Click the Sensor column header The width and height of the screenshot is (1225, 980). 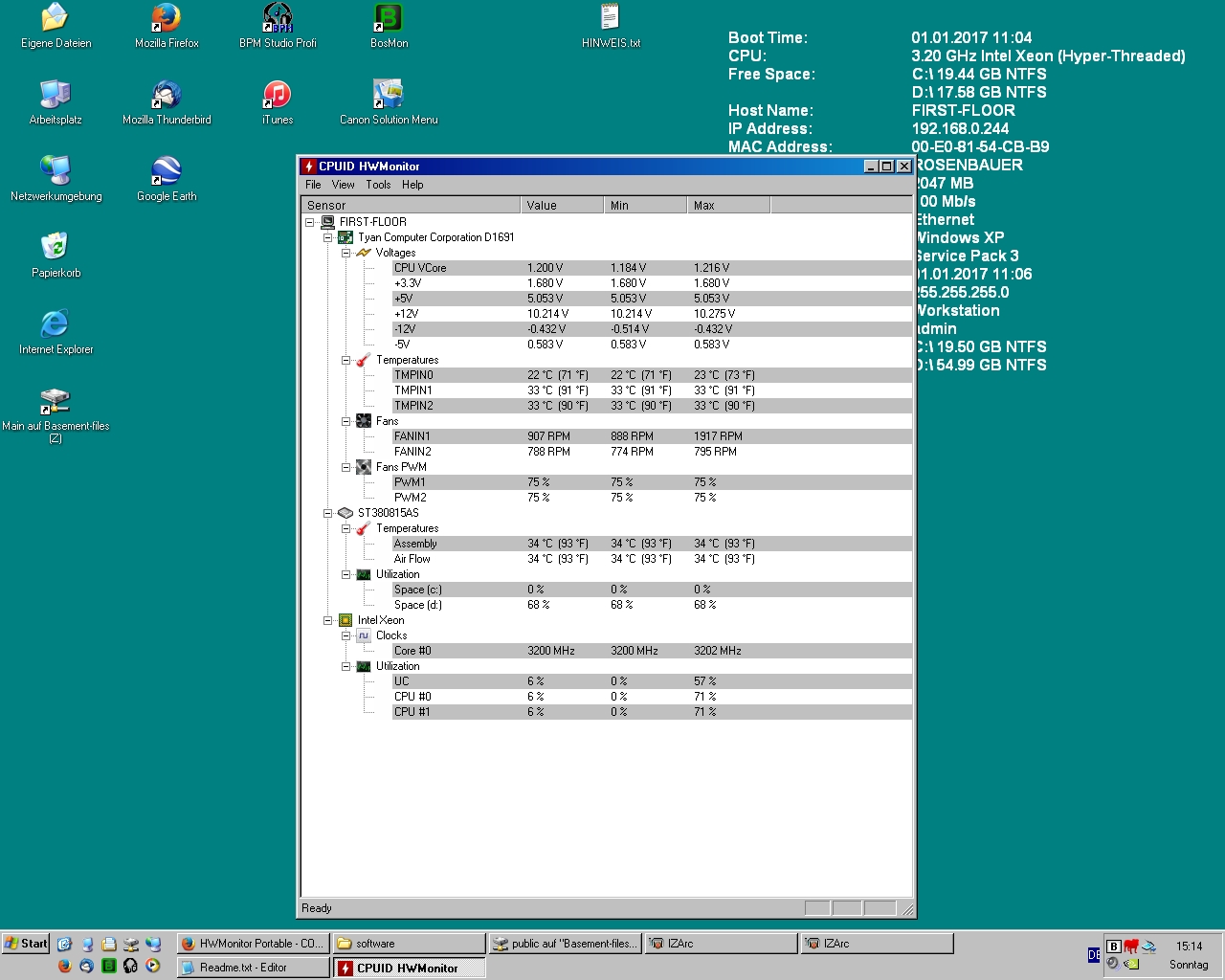[412, 205]
